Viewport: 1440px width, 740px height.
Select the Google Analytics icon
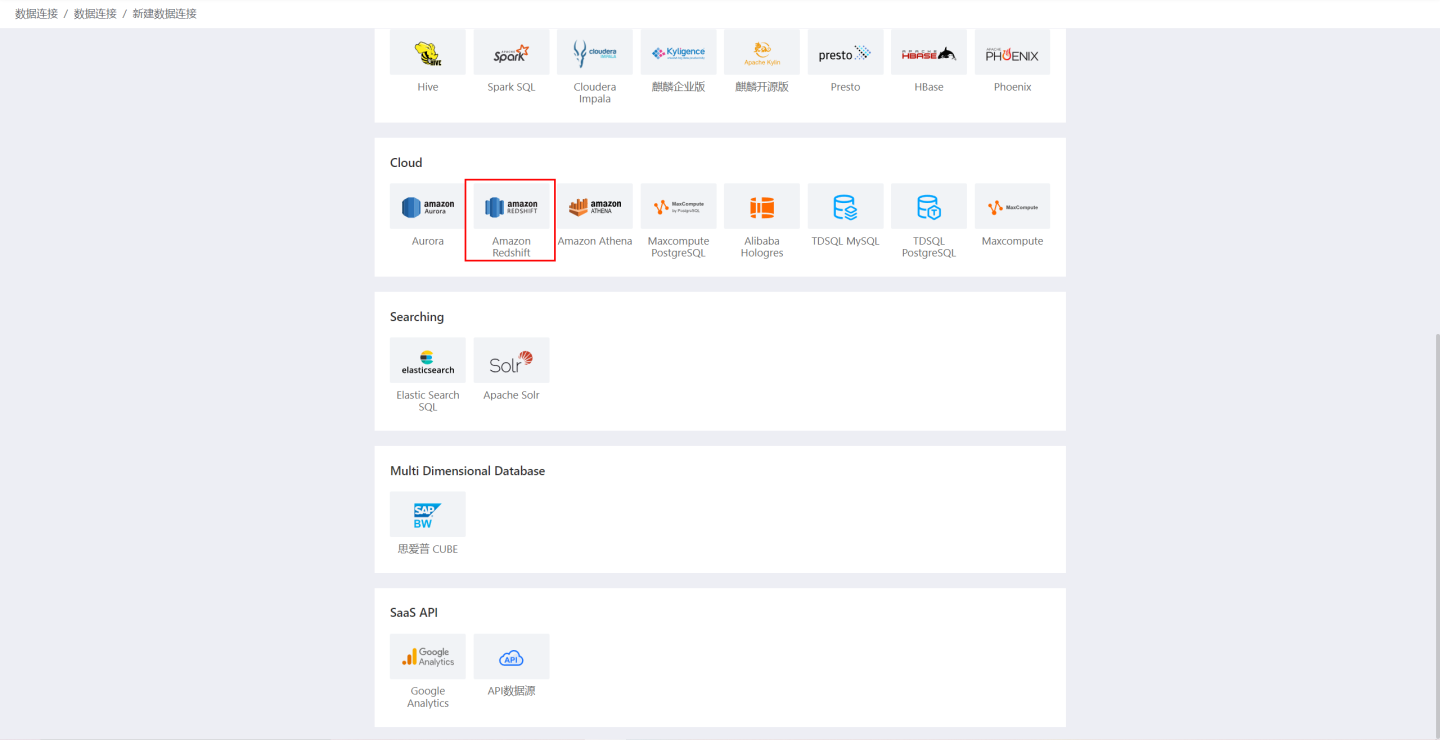pos(428,656)
